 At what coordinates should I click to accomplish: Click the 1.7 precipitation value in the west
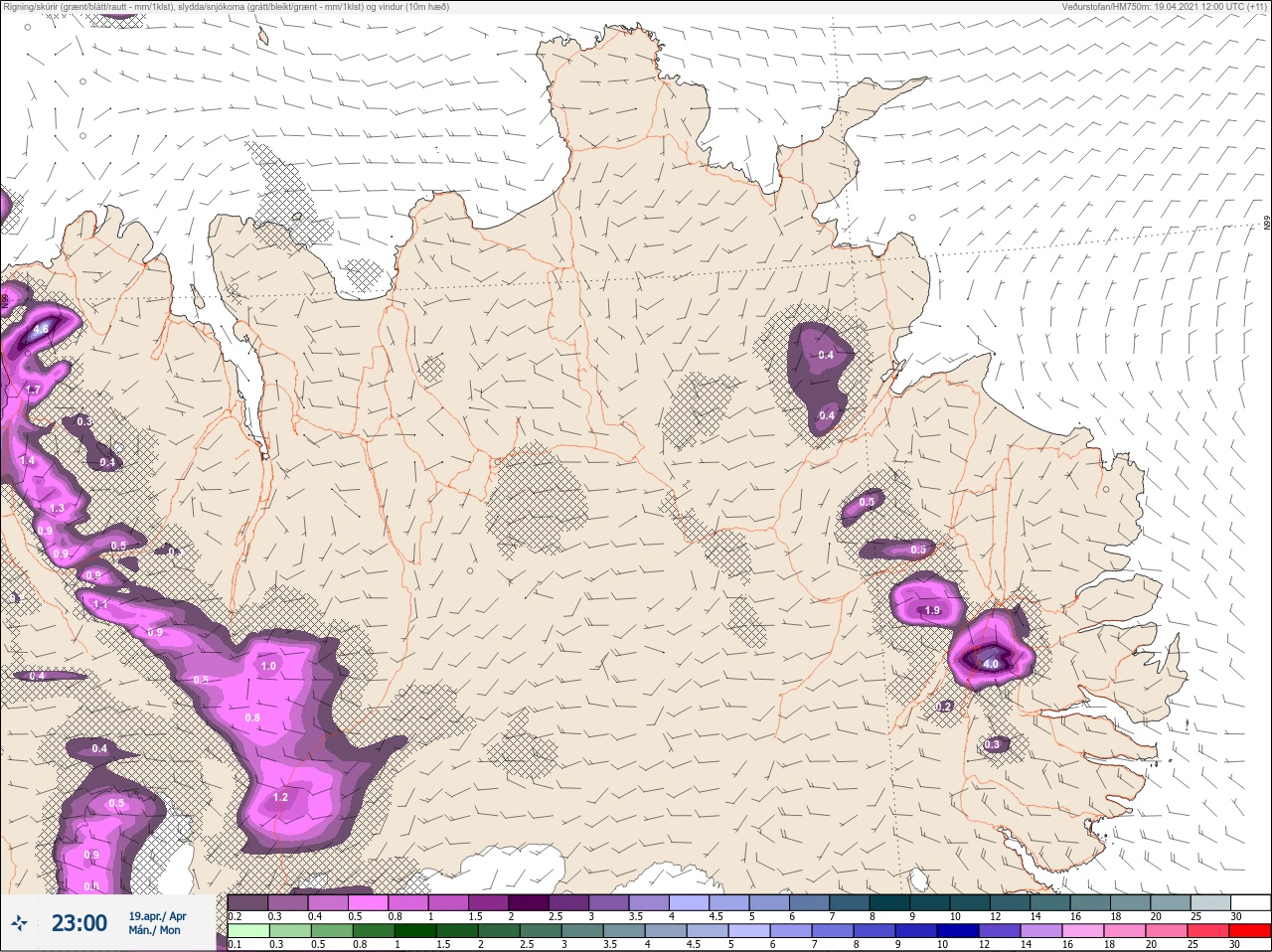(x=33, y=390)
